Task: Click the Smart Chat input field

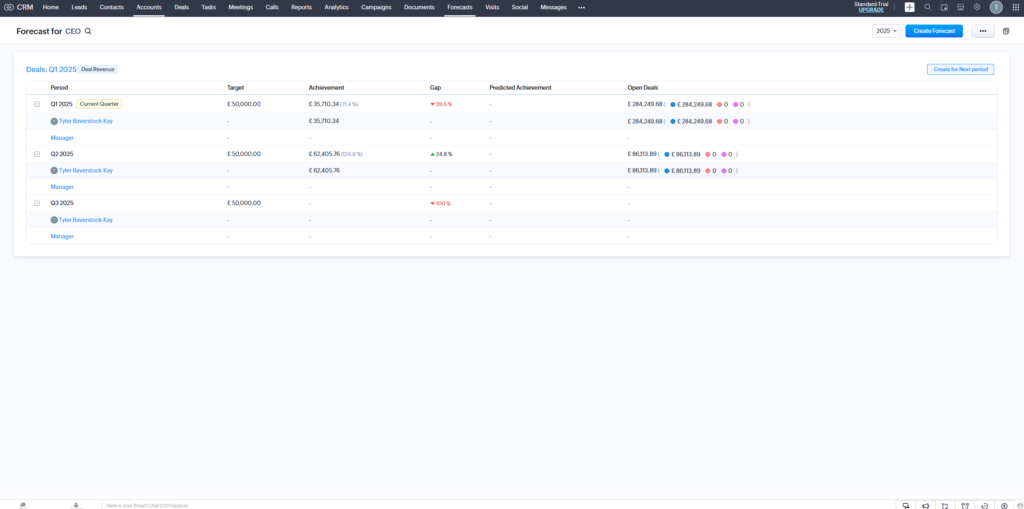Action: click(x=496, y=505)
